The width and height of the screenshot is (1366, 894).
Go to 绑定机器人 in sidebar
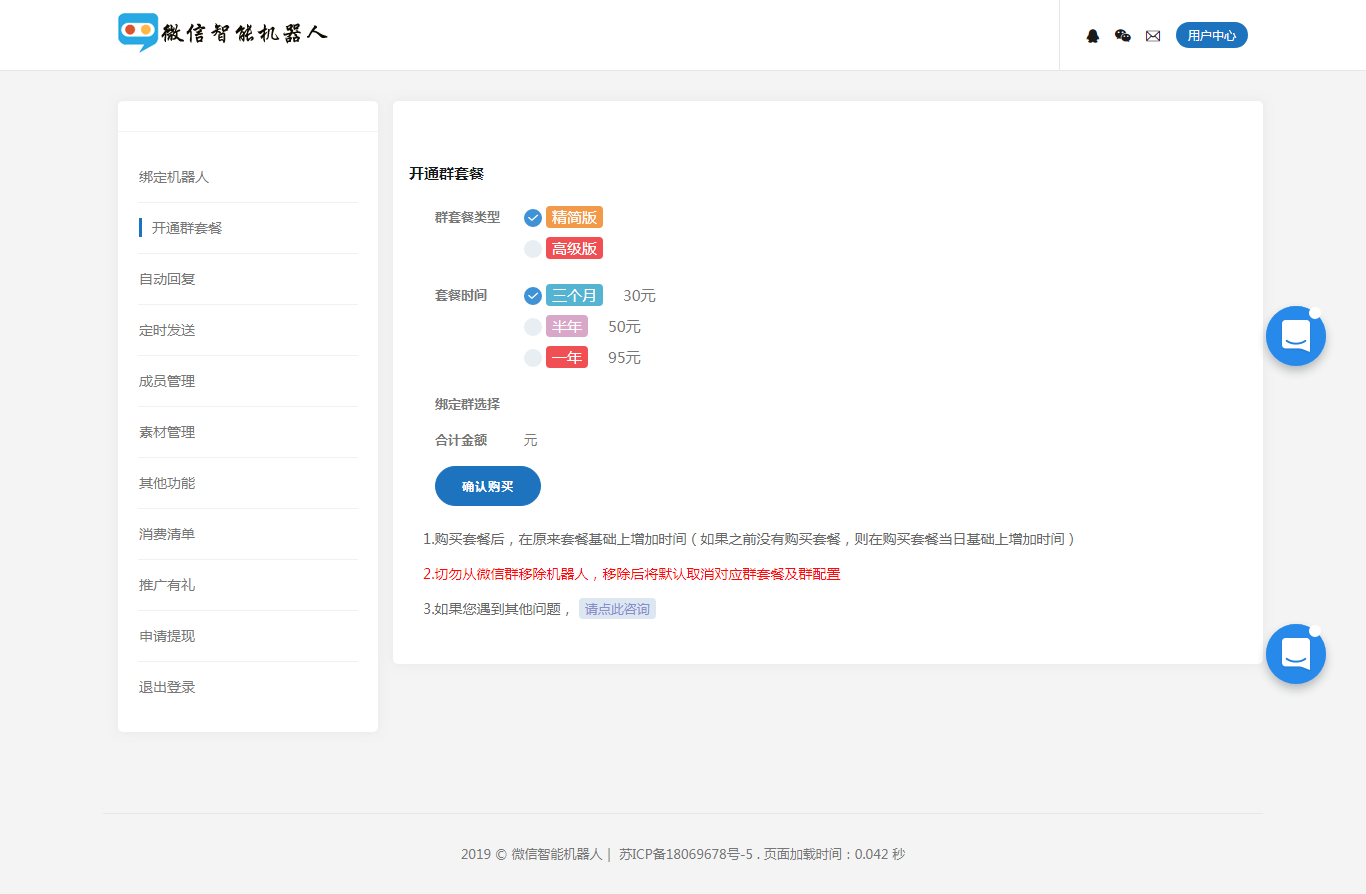tap(174, 177)
